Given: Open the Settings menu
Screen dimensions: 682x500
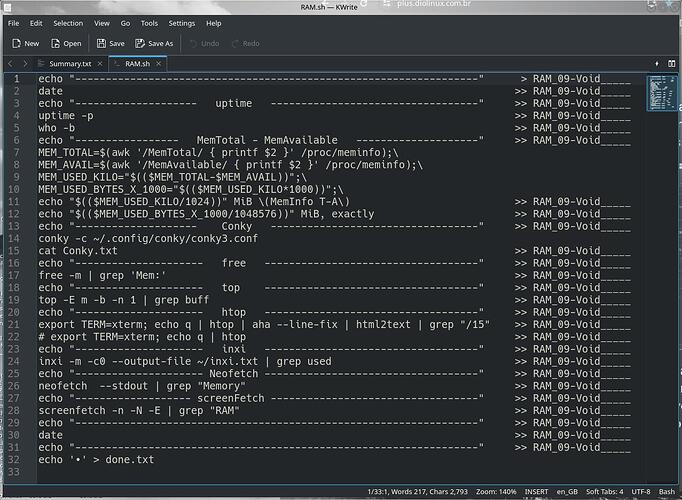Looking at the screenshot, I should click(182, 23).
